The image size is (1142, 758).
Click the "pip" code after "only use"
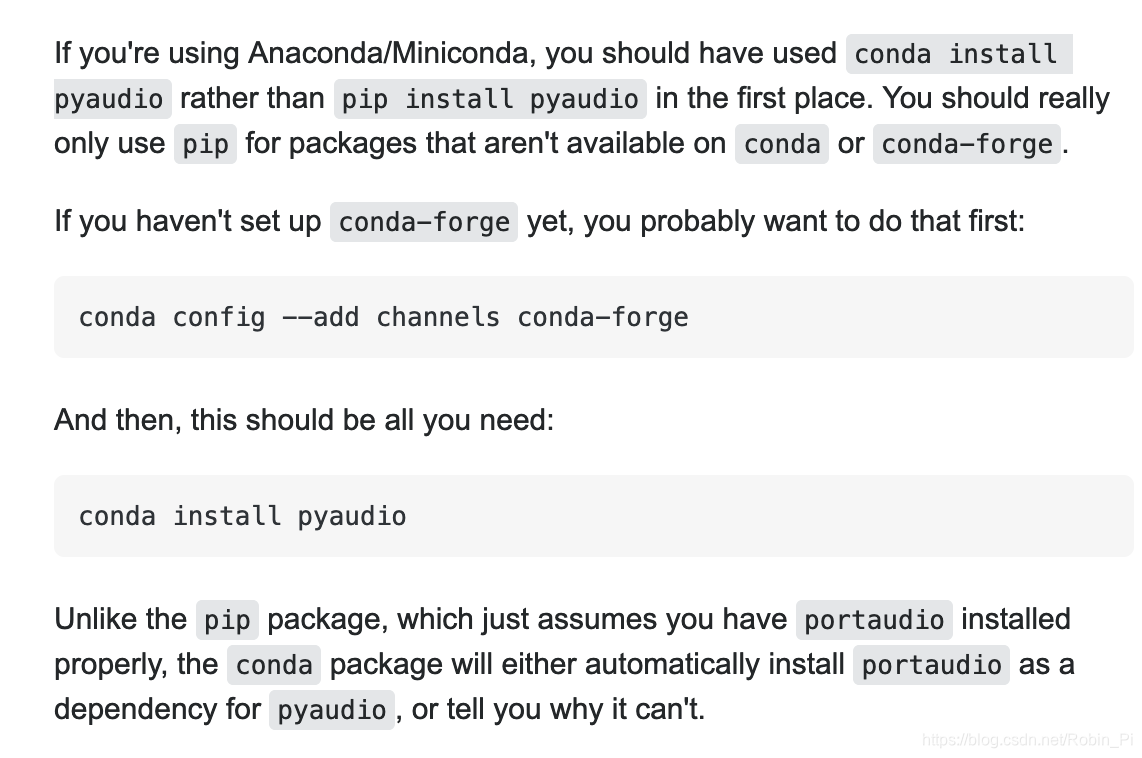205,144
